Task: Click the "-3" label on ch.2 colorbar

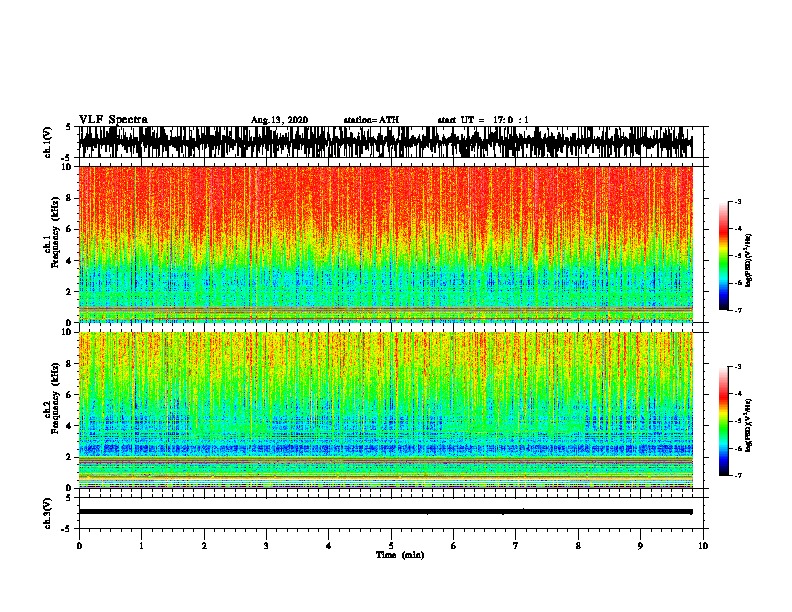Action: (738, 367)
